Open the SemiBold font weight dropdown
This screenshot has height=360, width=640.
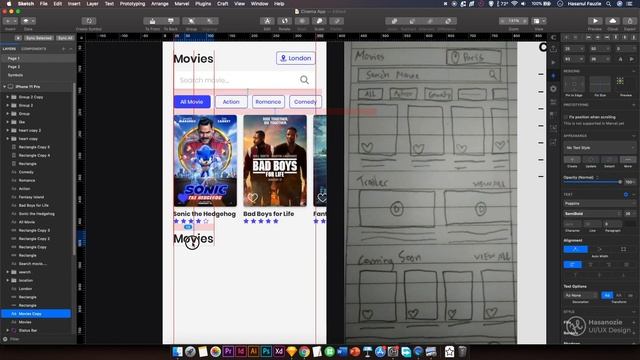click(592, 213)
